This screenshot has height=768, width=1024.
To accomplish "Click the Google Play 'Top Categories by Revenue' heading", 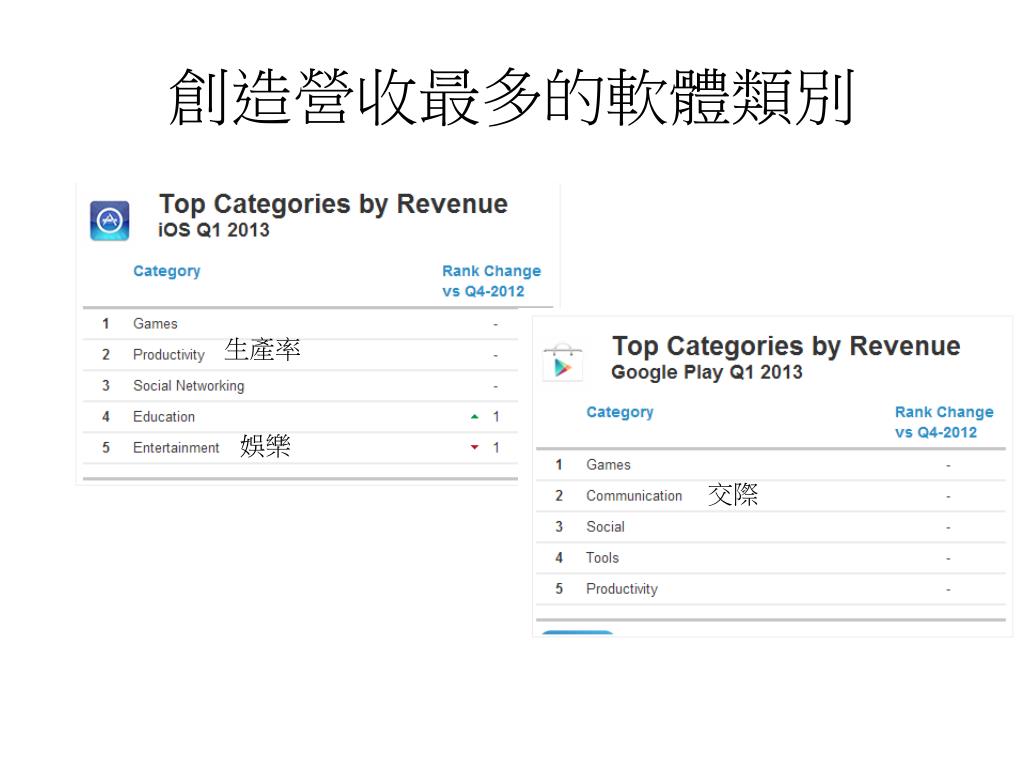I will point(786,345).
